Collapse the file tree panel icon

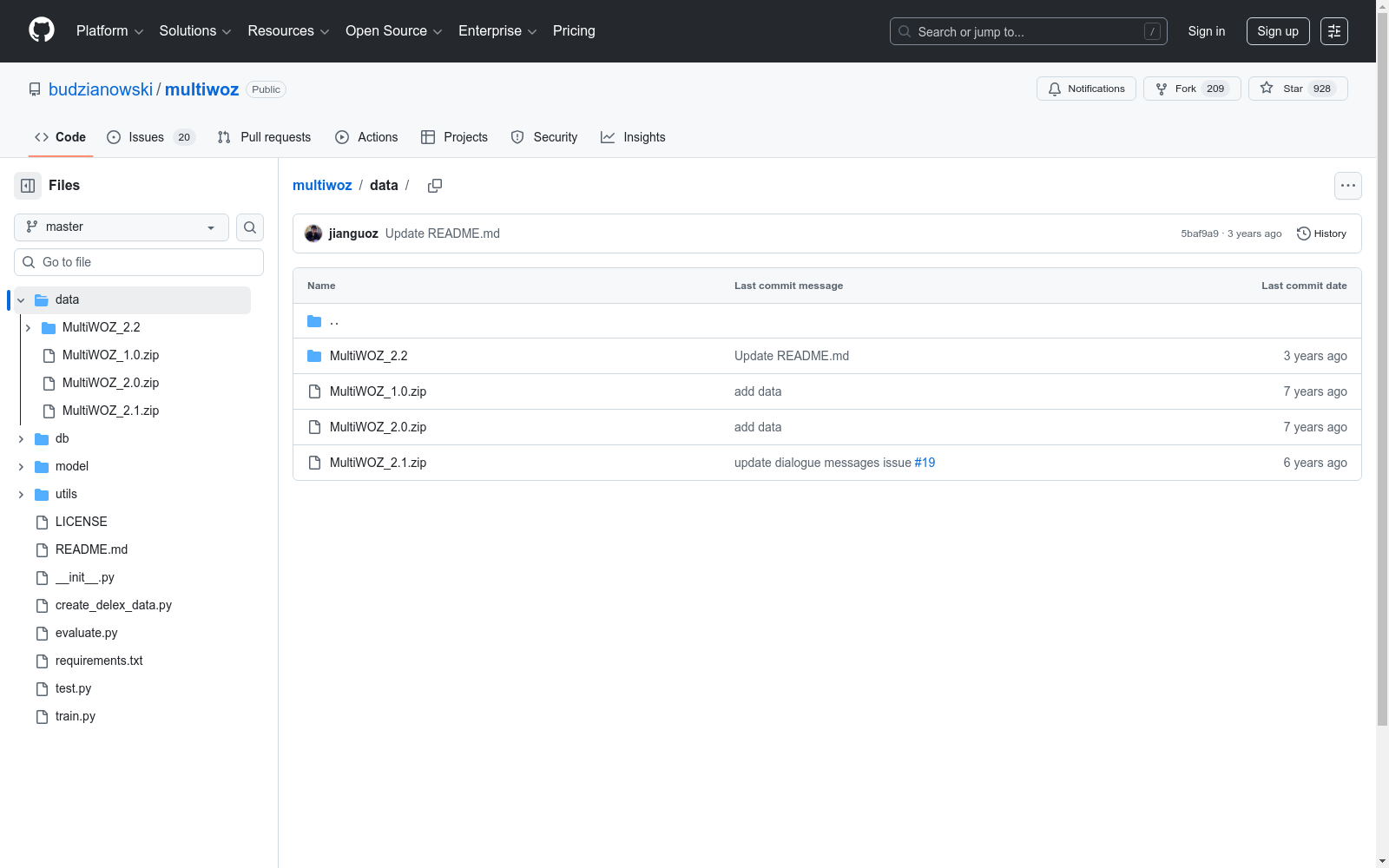(28, 186)
